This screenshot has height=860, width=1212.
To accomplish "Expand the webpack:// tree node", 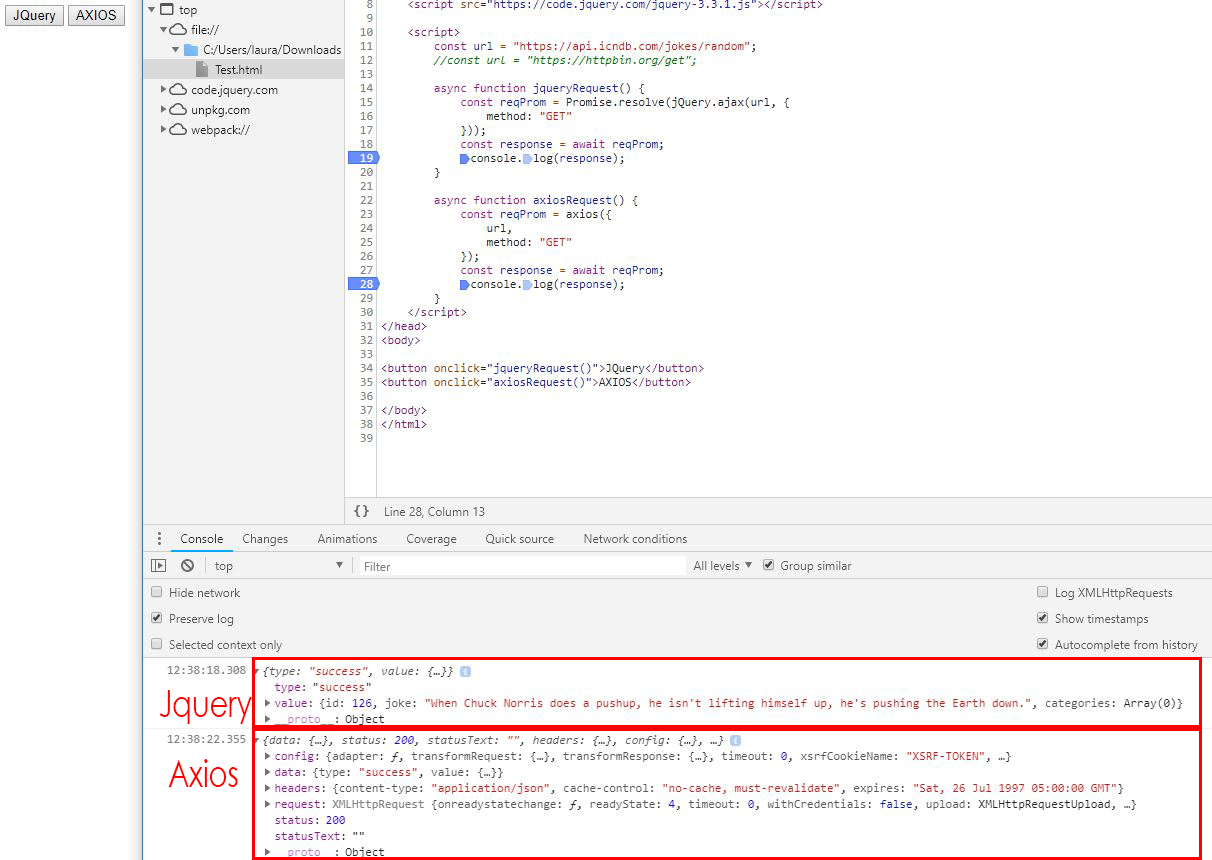I will coord(164,129).
